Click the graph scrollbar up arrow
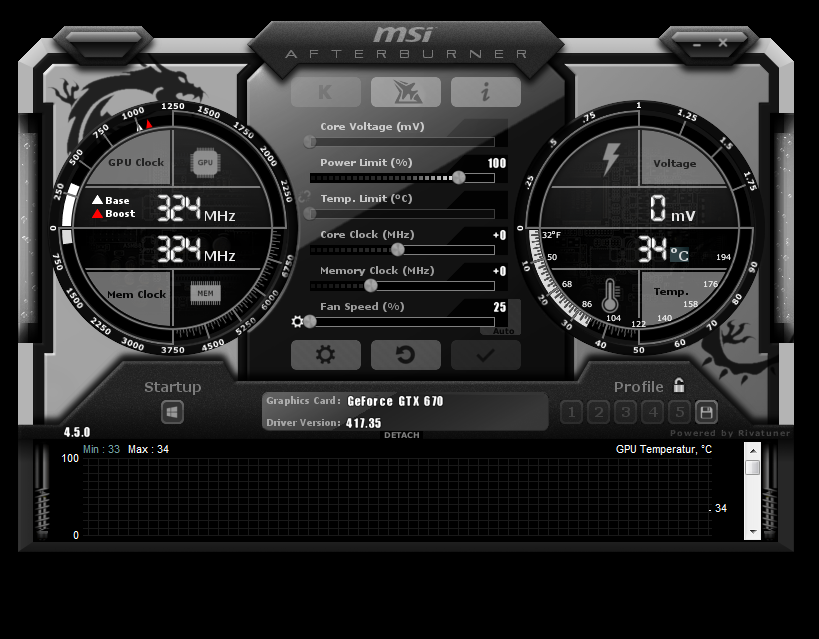This screenshot has width=819, height=639. (753, 450)
